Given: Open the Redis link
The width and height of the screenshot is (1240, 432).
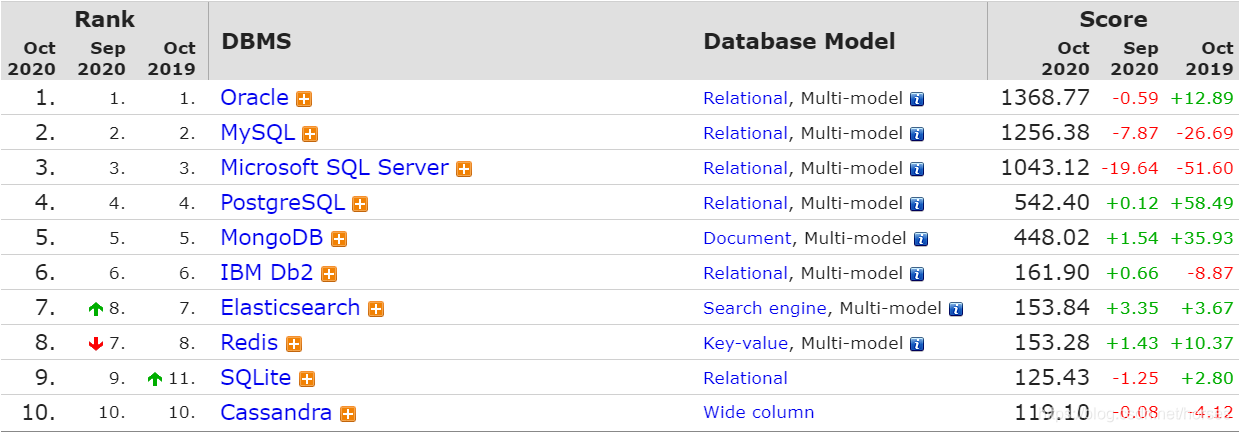Looking at the screenshot, I should click(250, 343).
